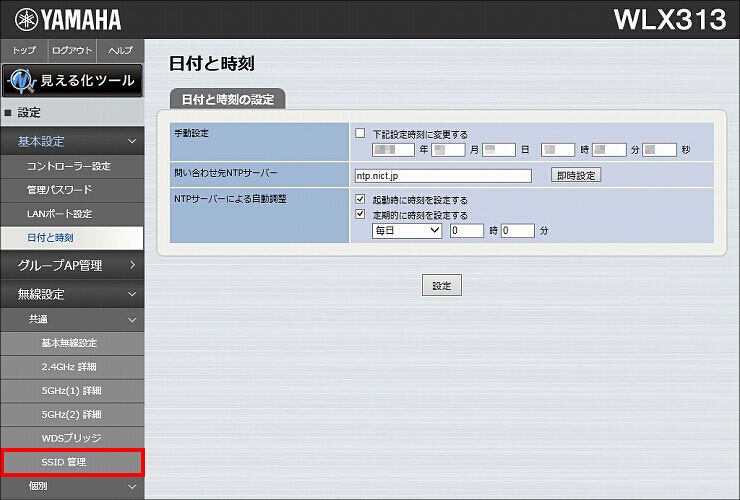The width and height of the screenshot is (740, 500).
Task: Click the 設定 sidebar header
Action: point(72,113)
